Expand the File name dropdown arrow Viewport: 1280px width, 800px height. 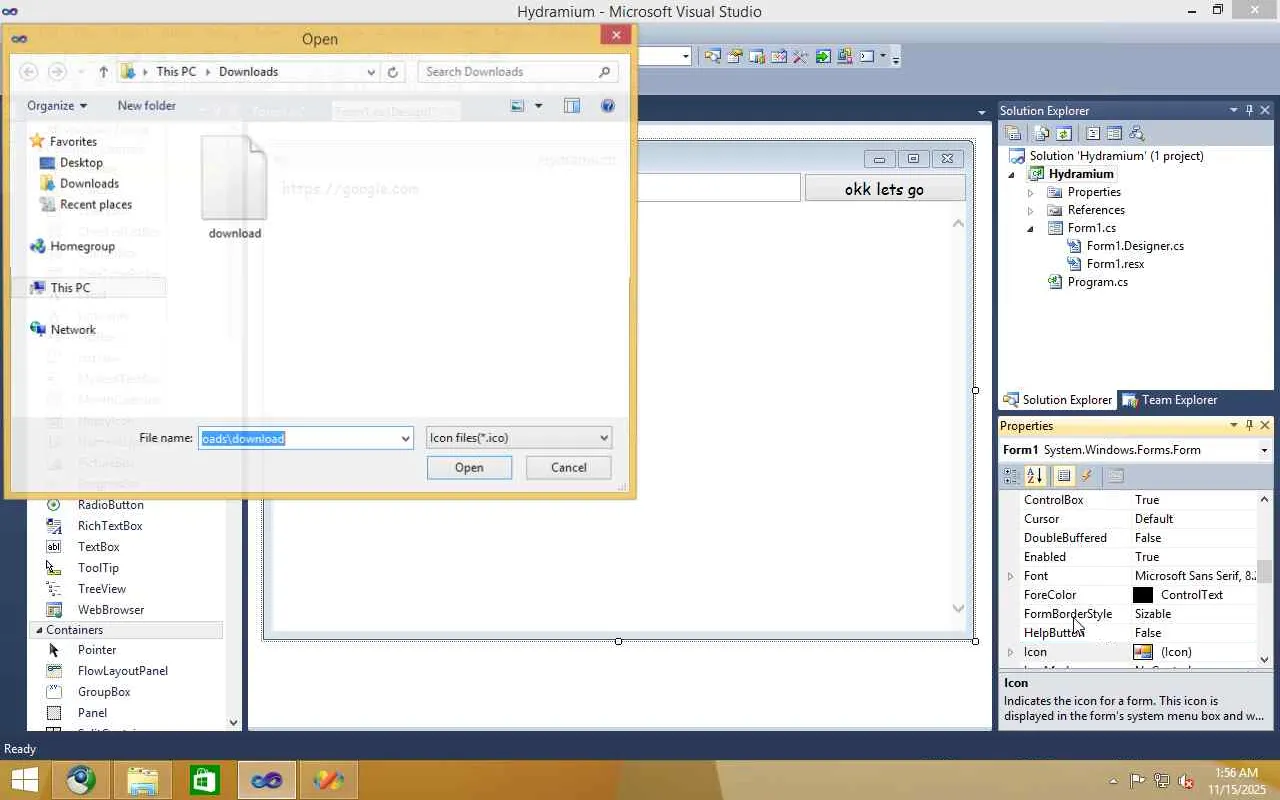405,438
